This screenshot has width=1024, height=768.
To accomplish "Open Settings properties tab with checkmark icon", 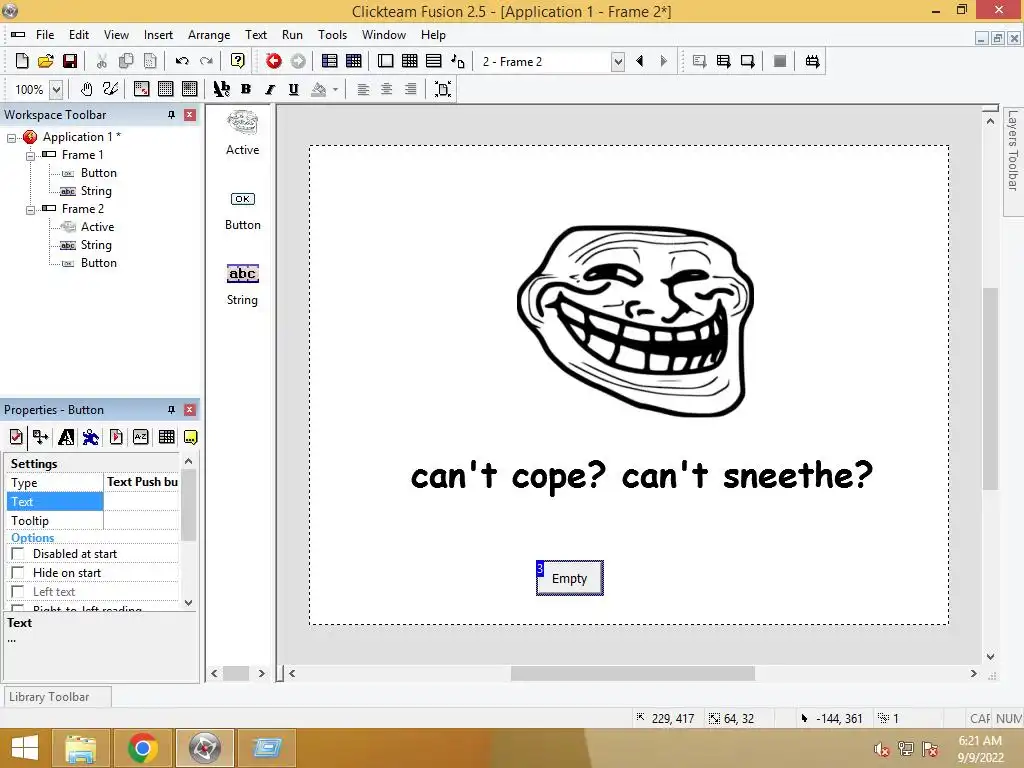I will (16, 437).
